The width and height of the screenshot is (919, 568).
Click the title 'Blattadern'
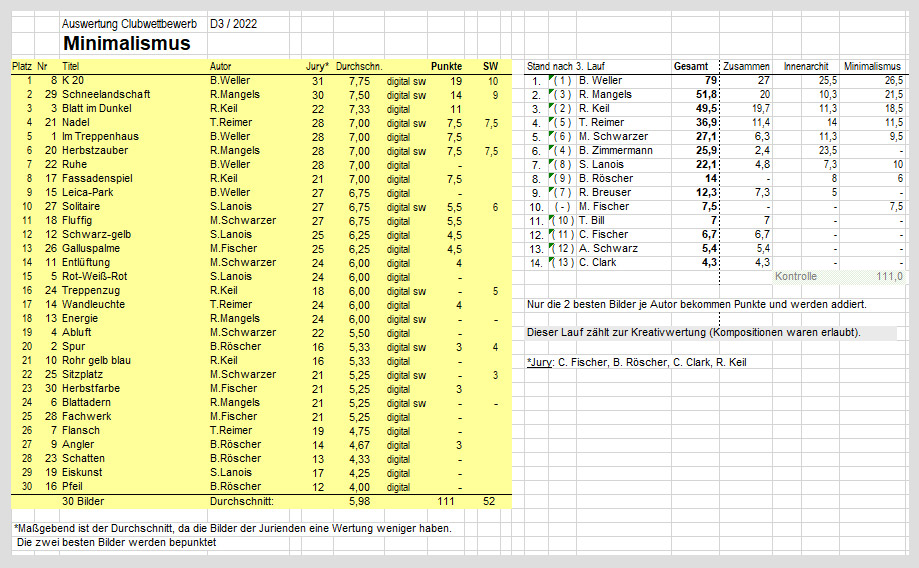[x=86, y=403]
